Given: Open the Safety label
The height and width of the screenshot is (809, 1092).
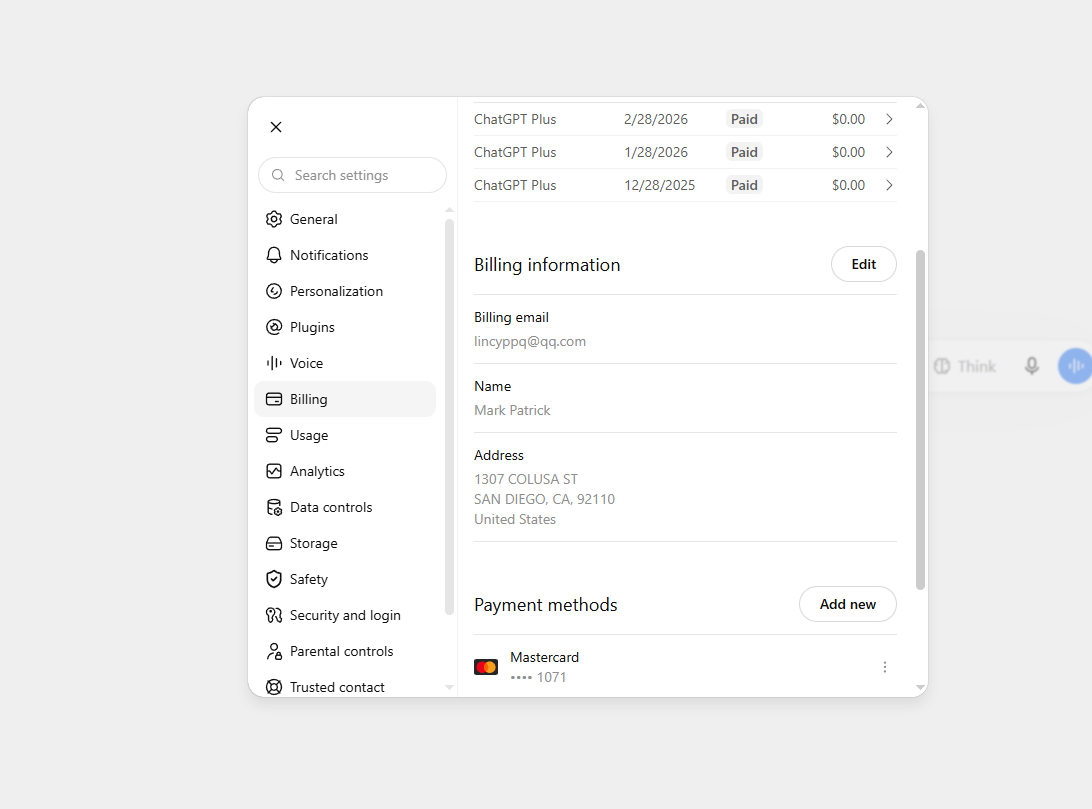Looking at the screenshot, I should (x=309, y=579).
